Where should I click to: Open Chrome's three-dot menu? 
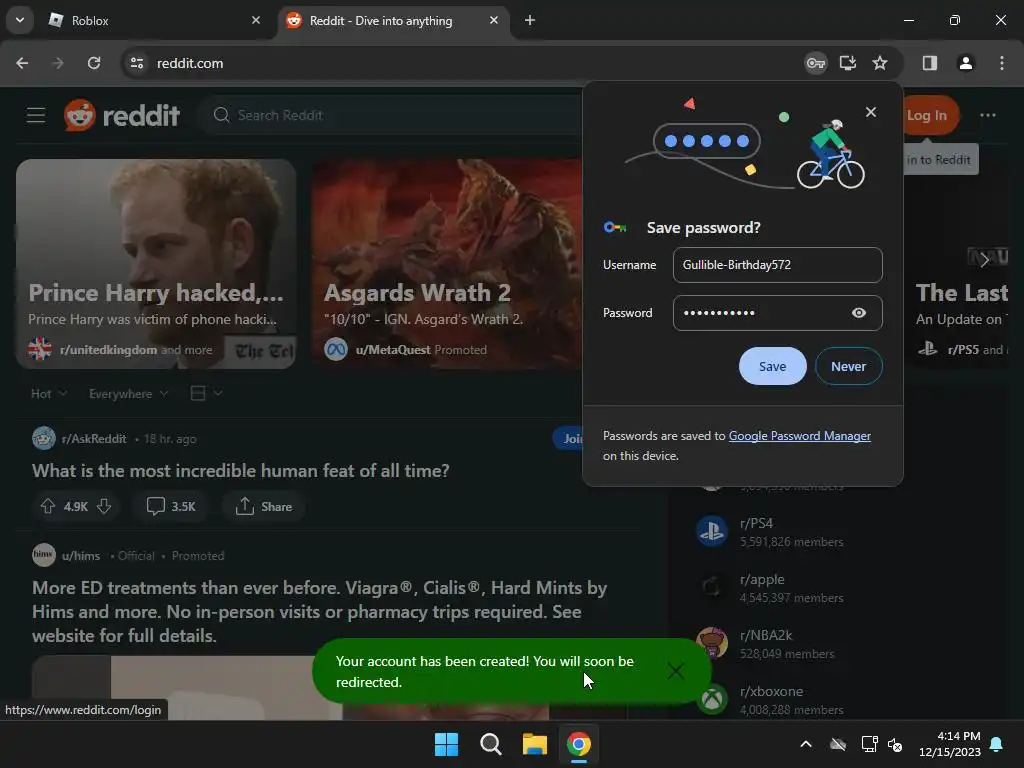pos(1002,63)
